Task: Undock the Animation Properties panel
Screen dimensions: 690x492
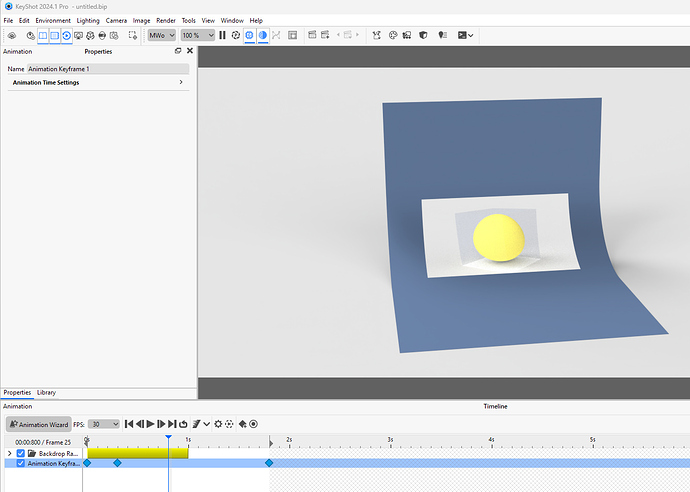Action: point(178,51)
